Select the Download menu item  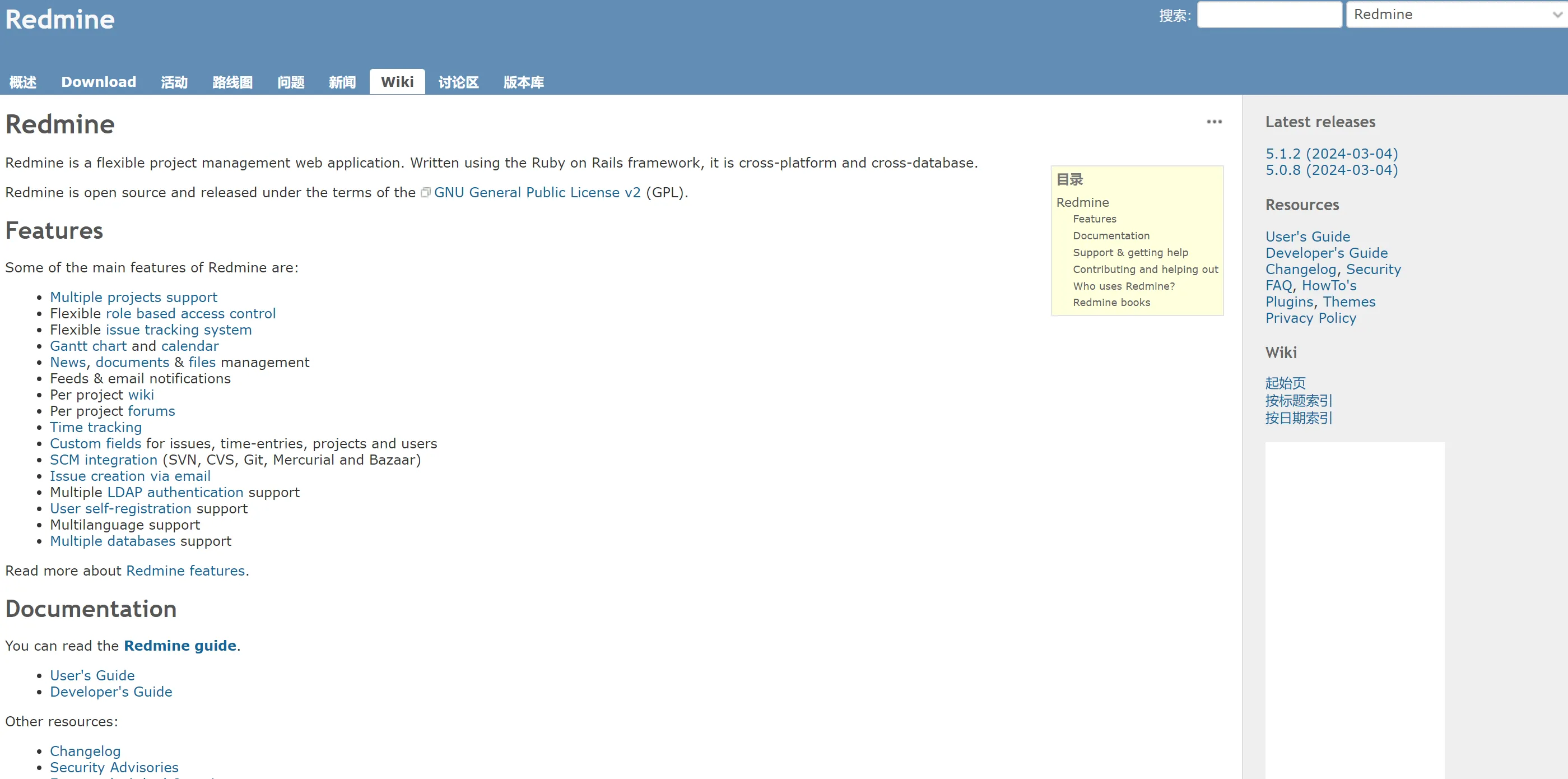[98, 82]
